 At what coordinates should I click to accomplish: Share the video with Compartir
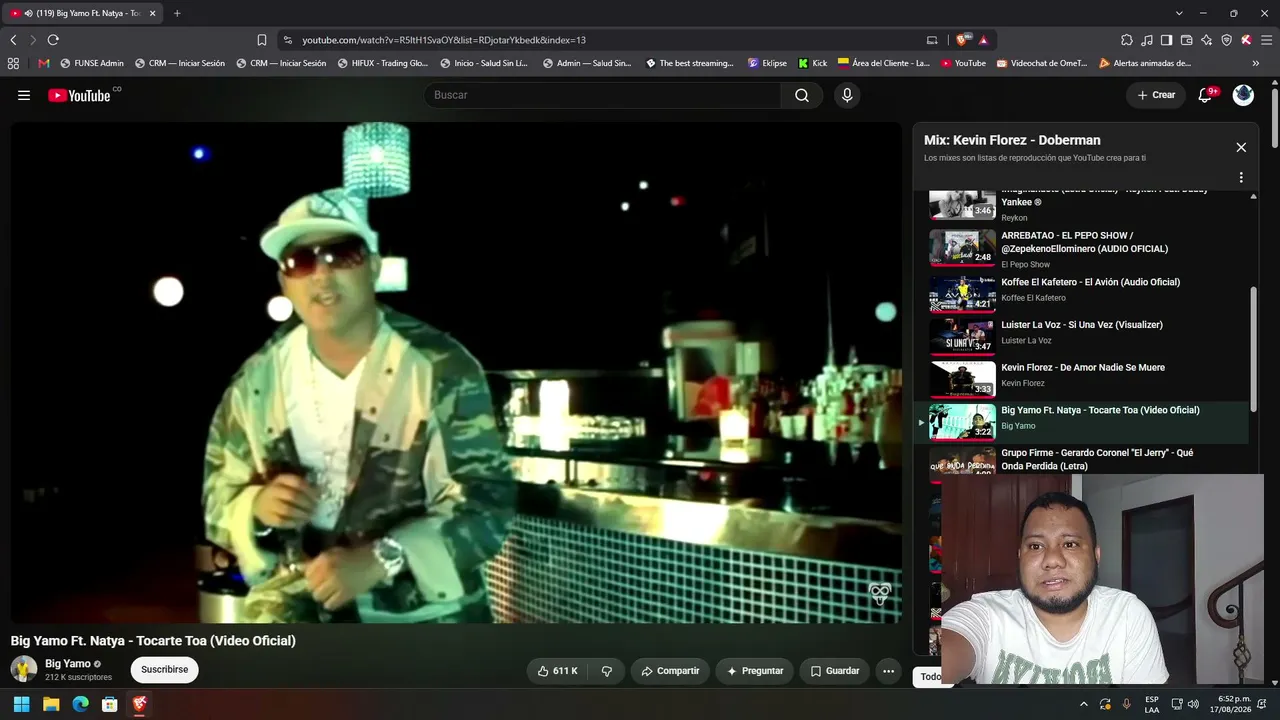pos(670,671)
